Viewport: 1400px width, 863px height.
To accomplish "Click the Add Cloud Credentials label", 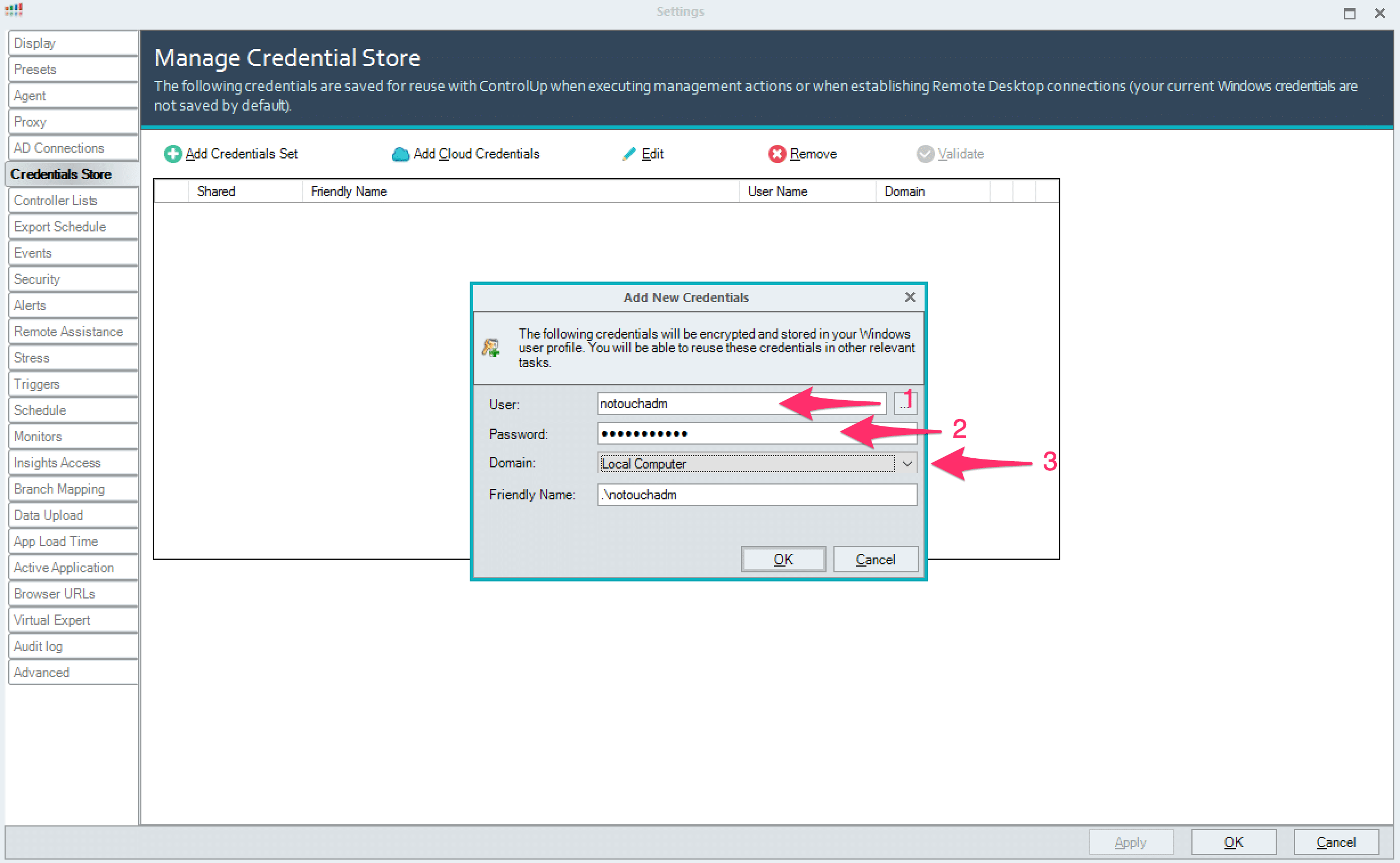I will coord(477,154).
